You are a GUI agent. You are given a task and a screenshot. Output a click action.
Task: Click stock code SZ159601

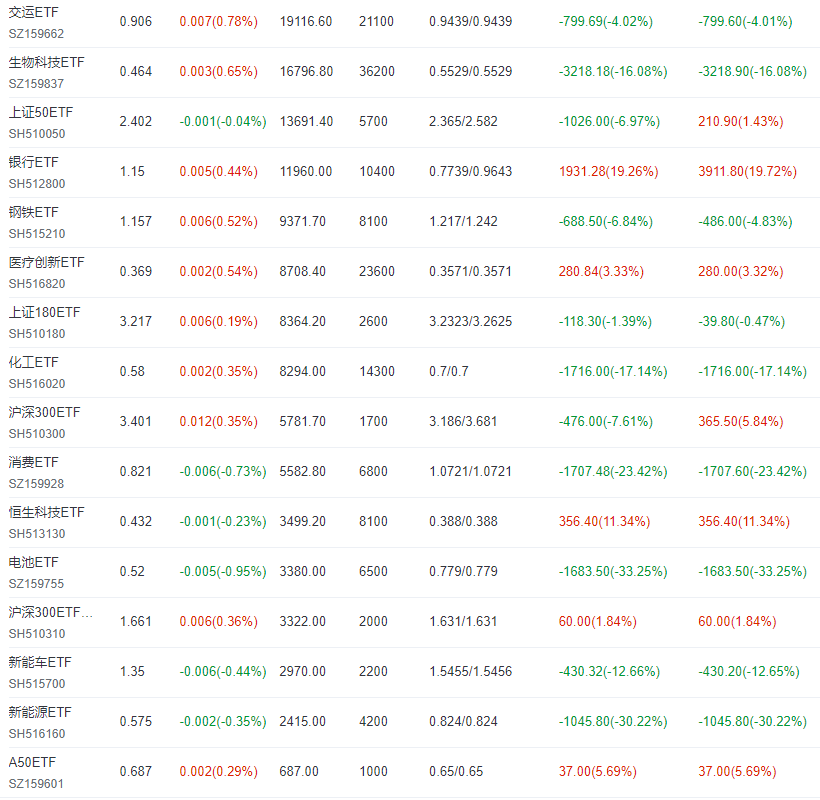(x=36, y=784)
